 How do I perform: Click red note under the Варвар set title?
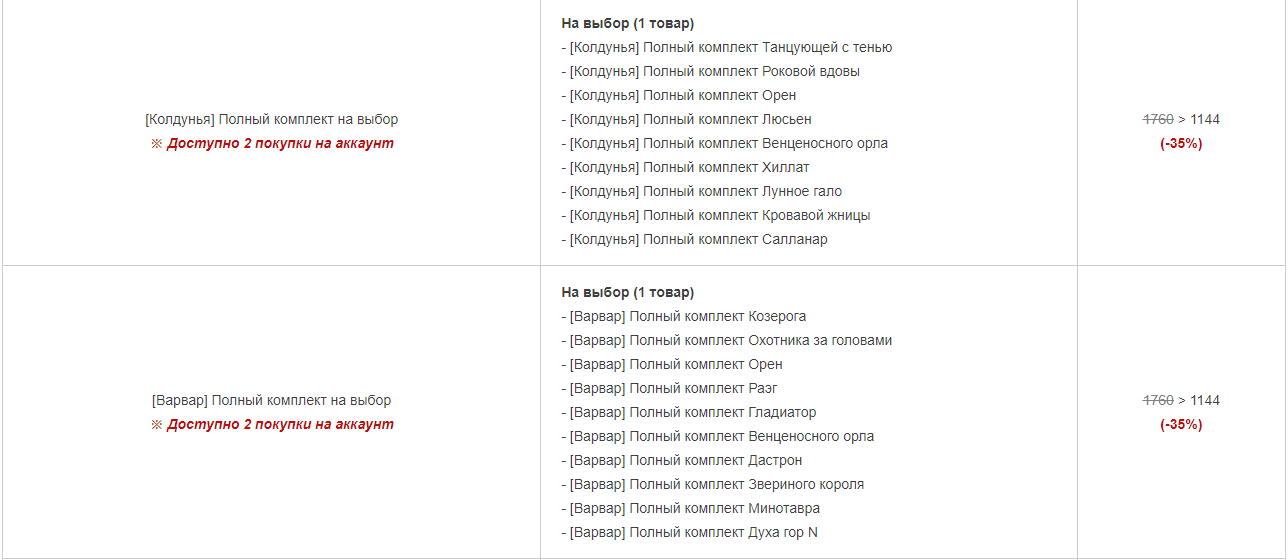[x=271, y=424]
